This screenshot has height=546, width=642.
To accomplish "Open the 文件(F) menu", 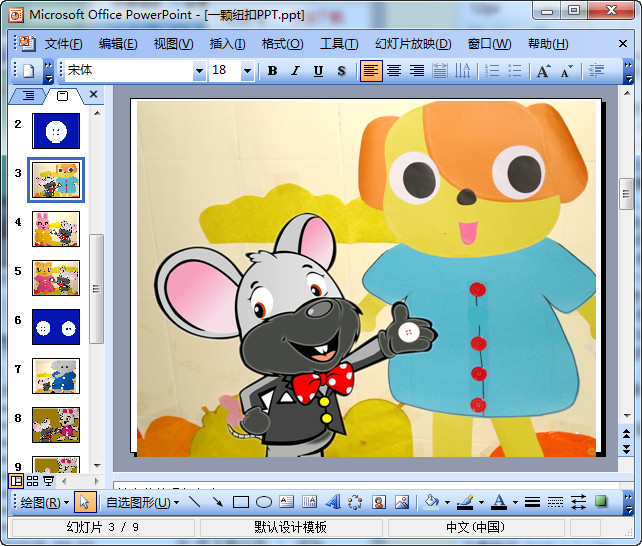I will [63, 43].
